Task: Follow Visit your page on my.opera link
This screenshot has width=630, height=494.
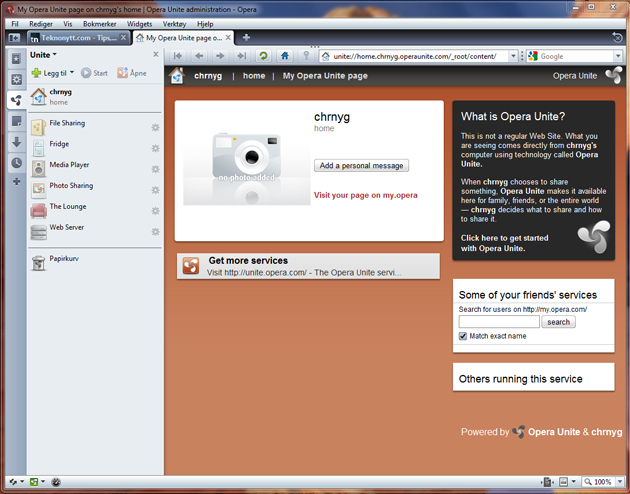Action: 366,195
